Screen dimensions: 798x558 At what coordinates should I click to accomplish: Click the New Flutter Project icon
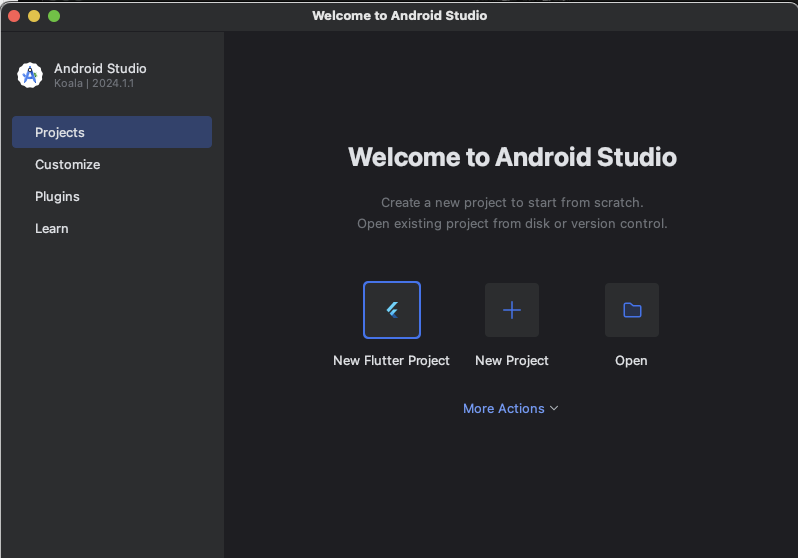pyautogui.click(x=391, y=310)
